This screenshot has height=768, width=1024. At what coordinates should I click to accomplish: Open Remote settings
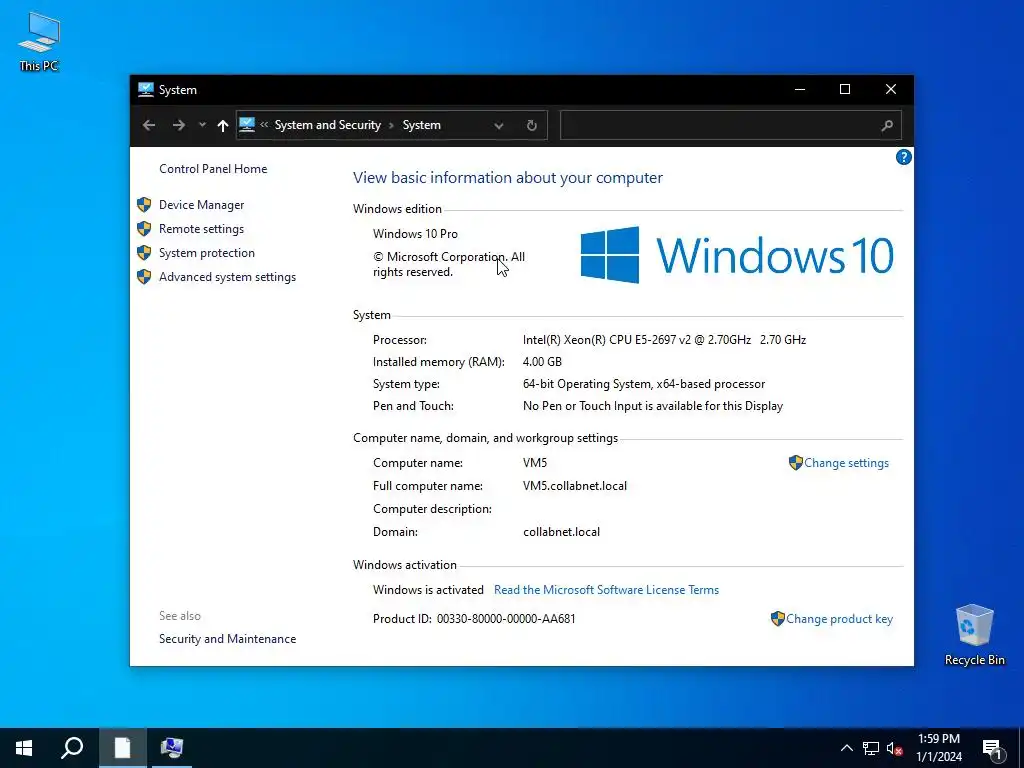[201, 229]
